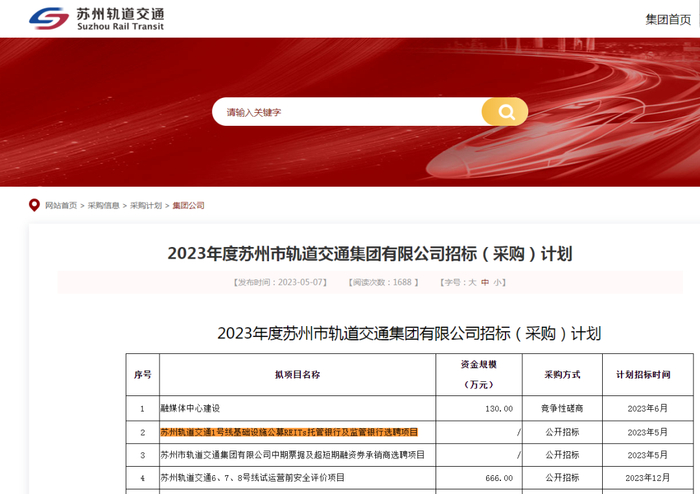This screenshot has width=700, height=494.
Task: Click the 采购方式 column header
Action: (x=562, y=374)
